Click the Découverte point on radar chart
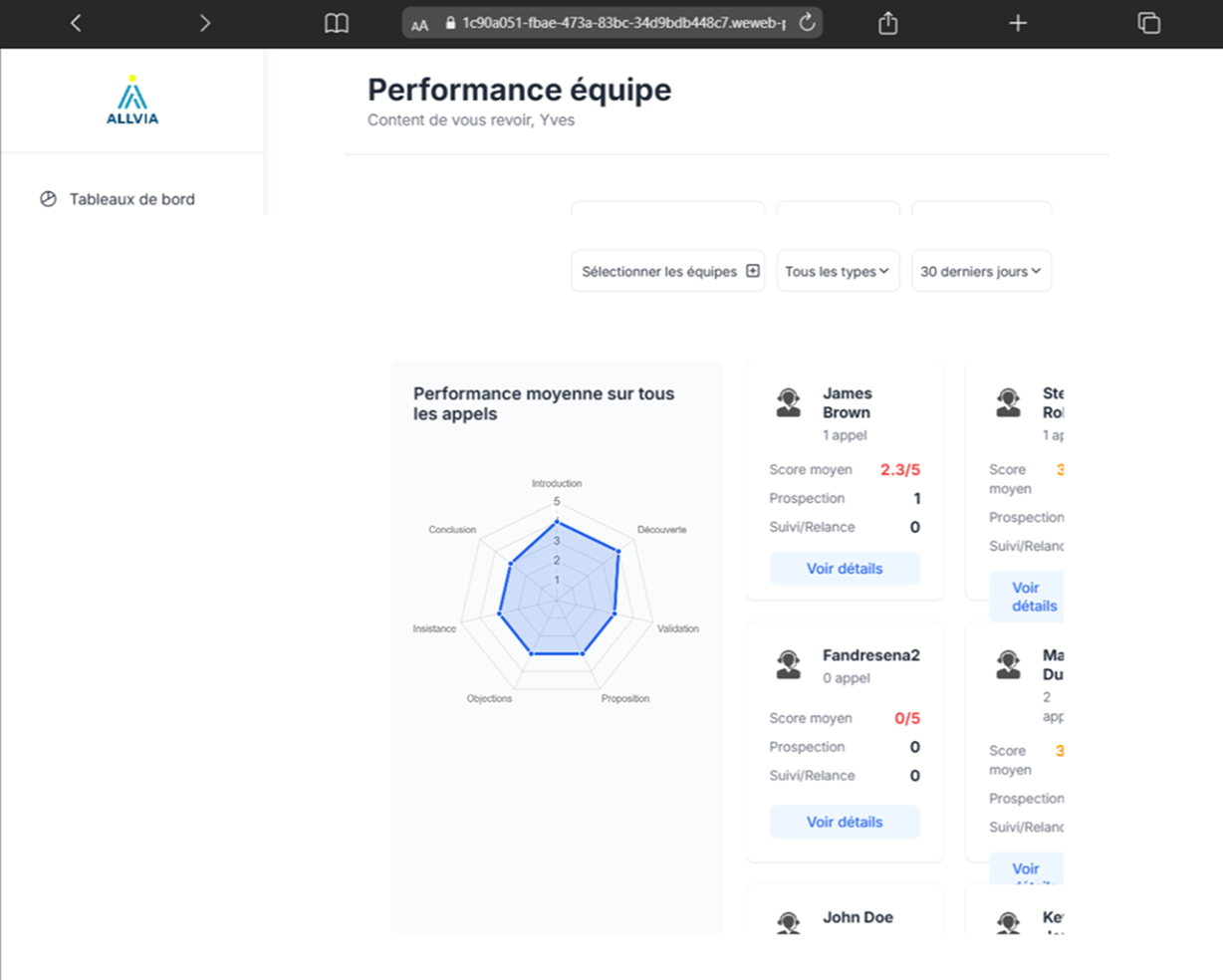The height and width of the screenshot is (980, 1223). click(x=618, y=552)
